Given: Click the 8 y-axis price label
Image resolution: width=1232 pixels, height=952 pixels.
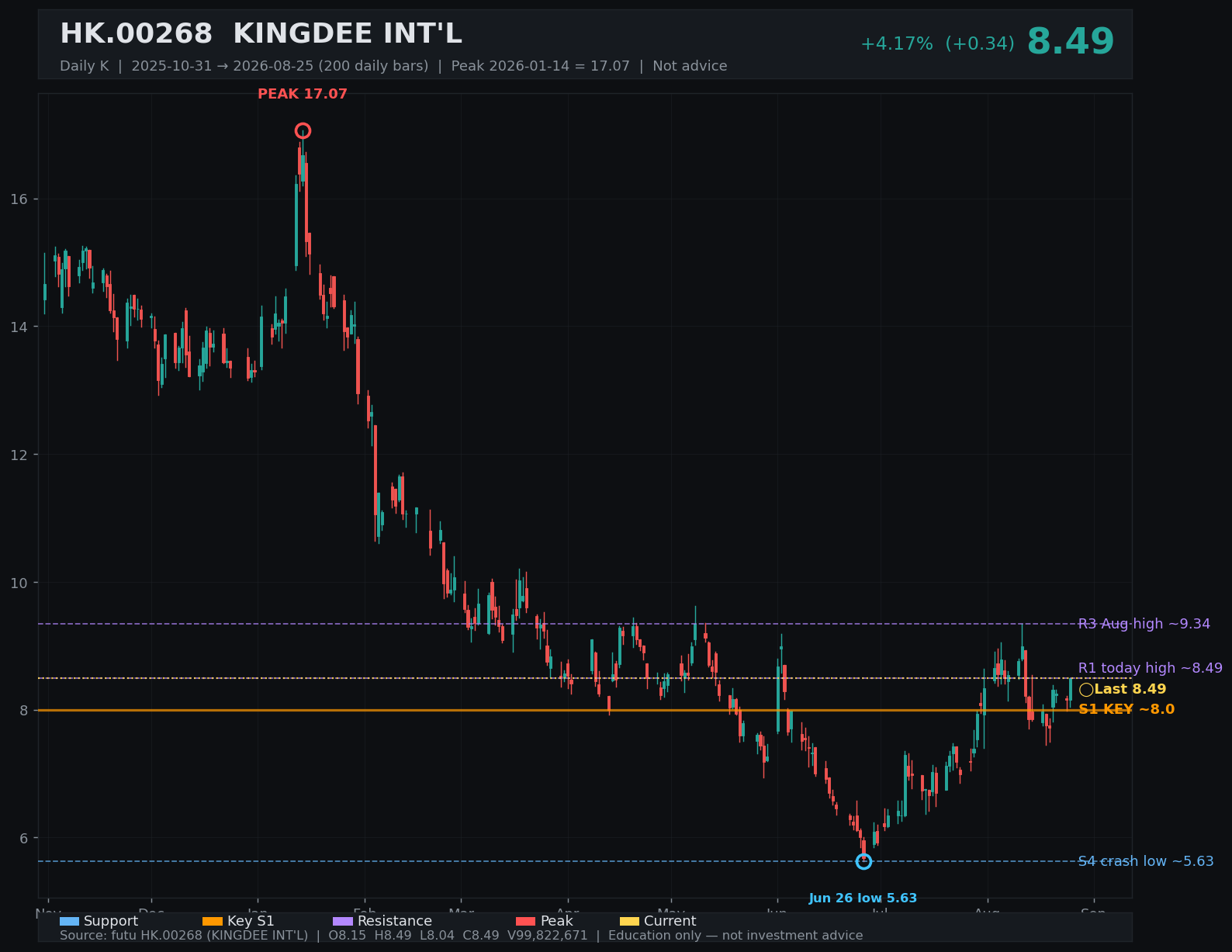Looking at the screenshot, I should (x=23, y=710).
